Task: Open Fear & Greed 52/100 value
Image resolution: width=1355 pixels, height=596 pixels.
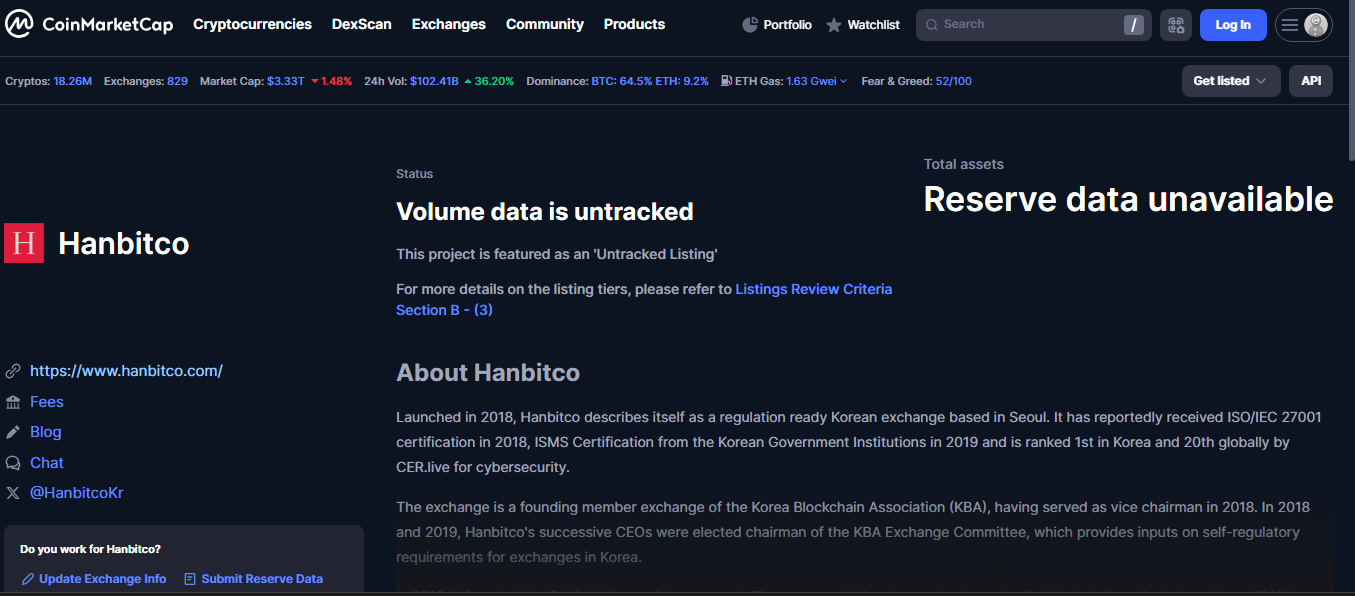Action: [953, 81]
